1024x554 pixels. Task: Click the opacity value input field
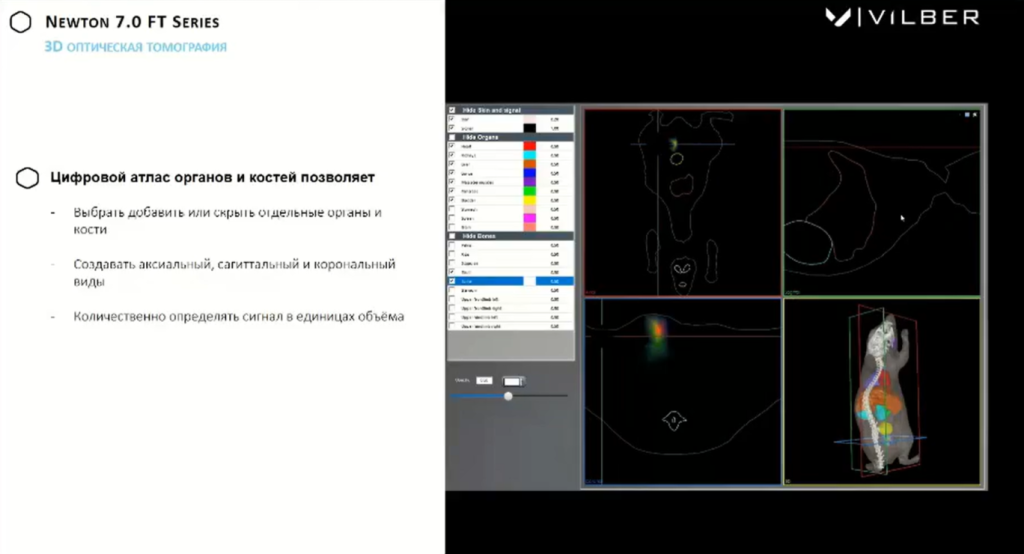[x=484, y=380]
